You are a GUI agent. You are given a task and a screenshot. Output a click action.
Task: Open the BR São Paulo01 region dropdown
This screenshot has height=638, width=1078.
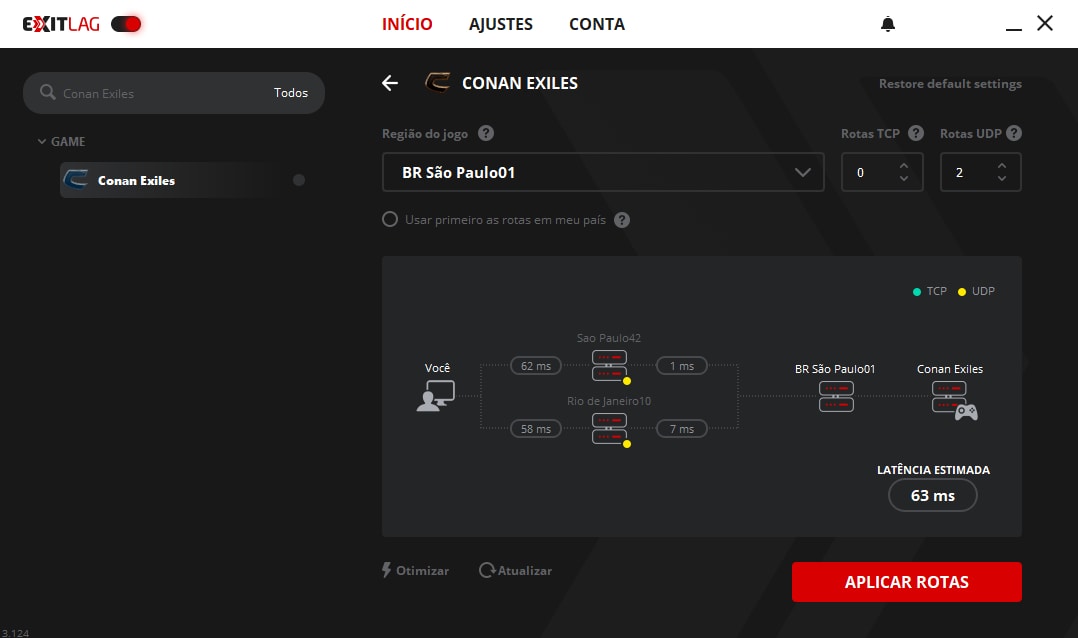(603, 172)
